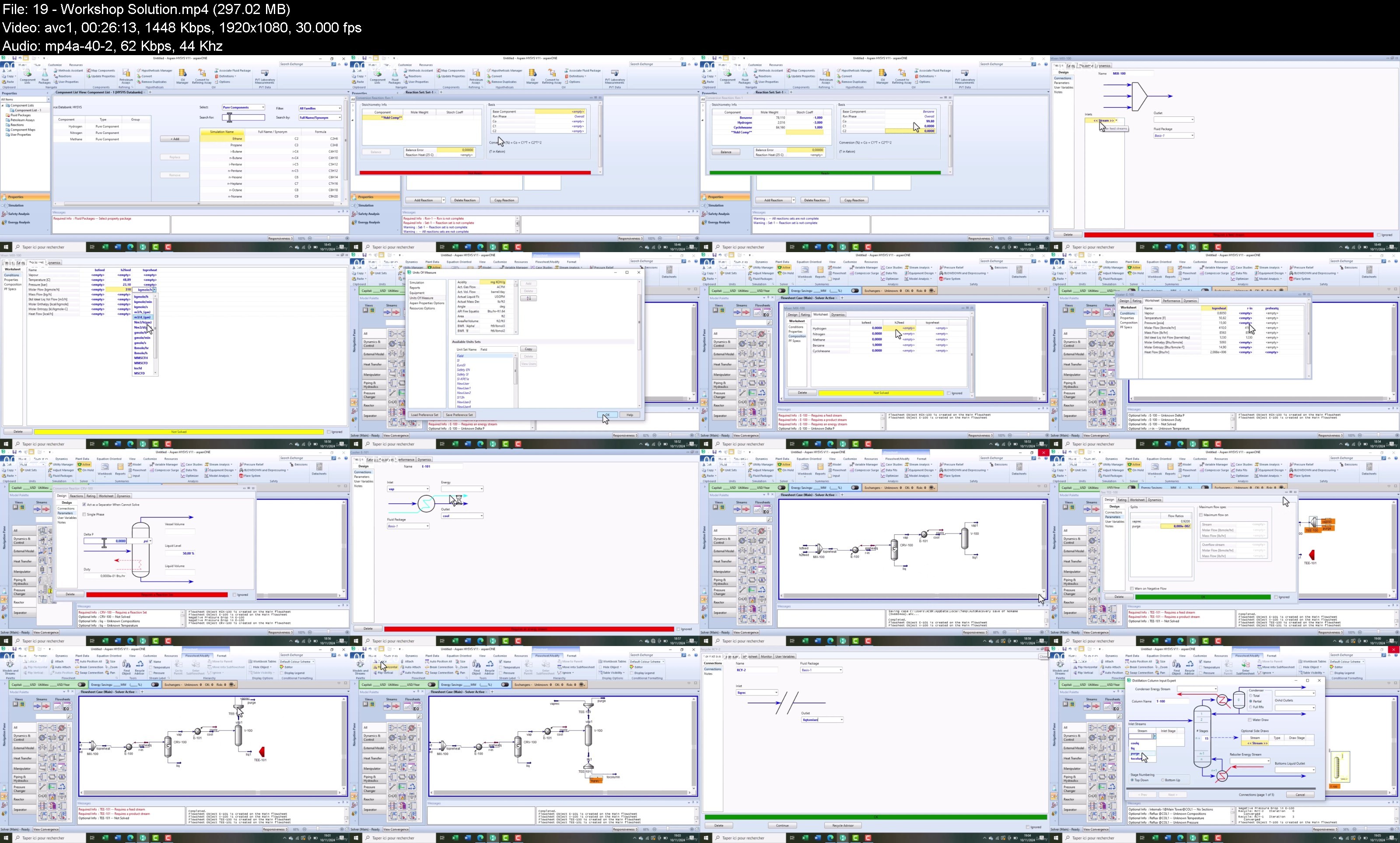Viewport: 1400px width, 843px height.
Task: Check 'Warn on Negative Flow' in tee Splits window
Action: tap(1132, 589)
